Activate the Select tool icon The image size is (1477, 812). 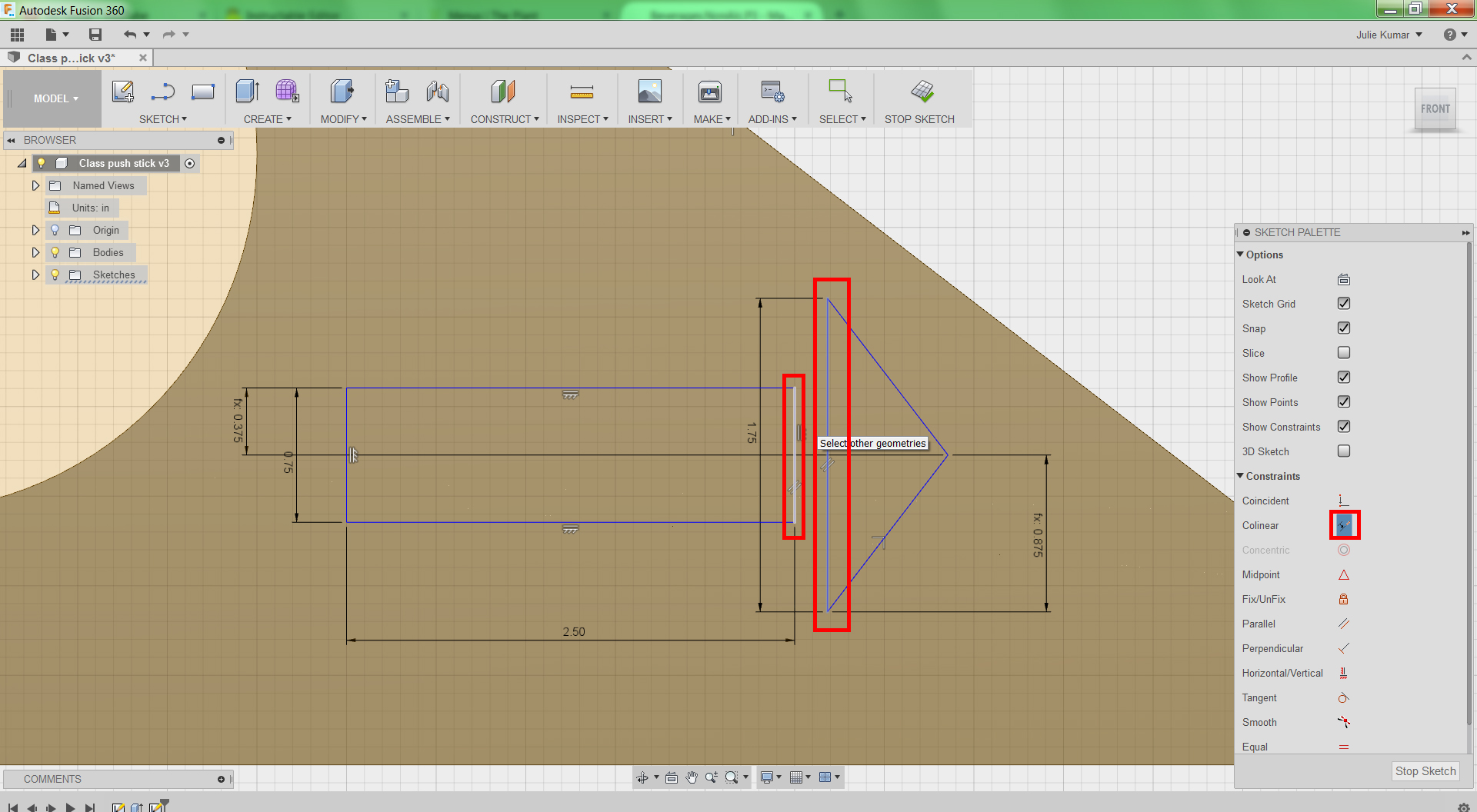tap(840, 91)
